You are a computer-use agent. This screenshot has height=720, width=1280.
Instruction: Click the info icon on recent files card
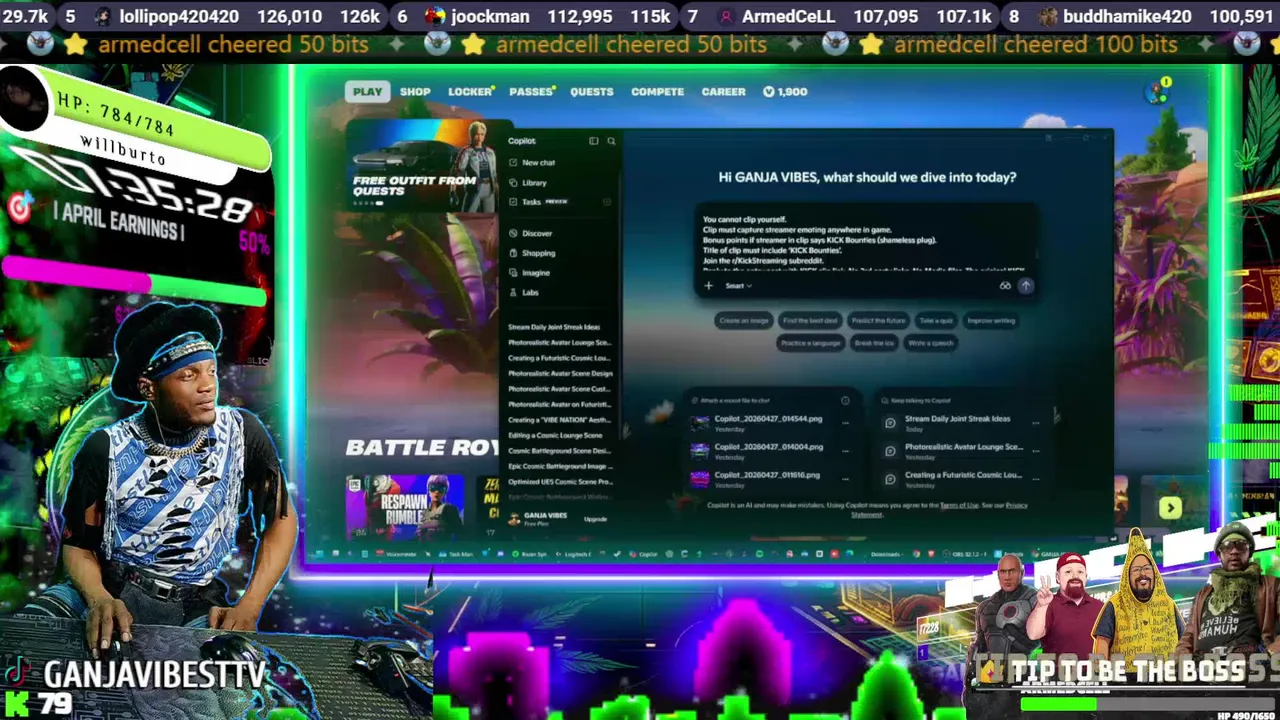[x=845, y=401]
